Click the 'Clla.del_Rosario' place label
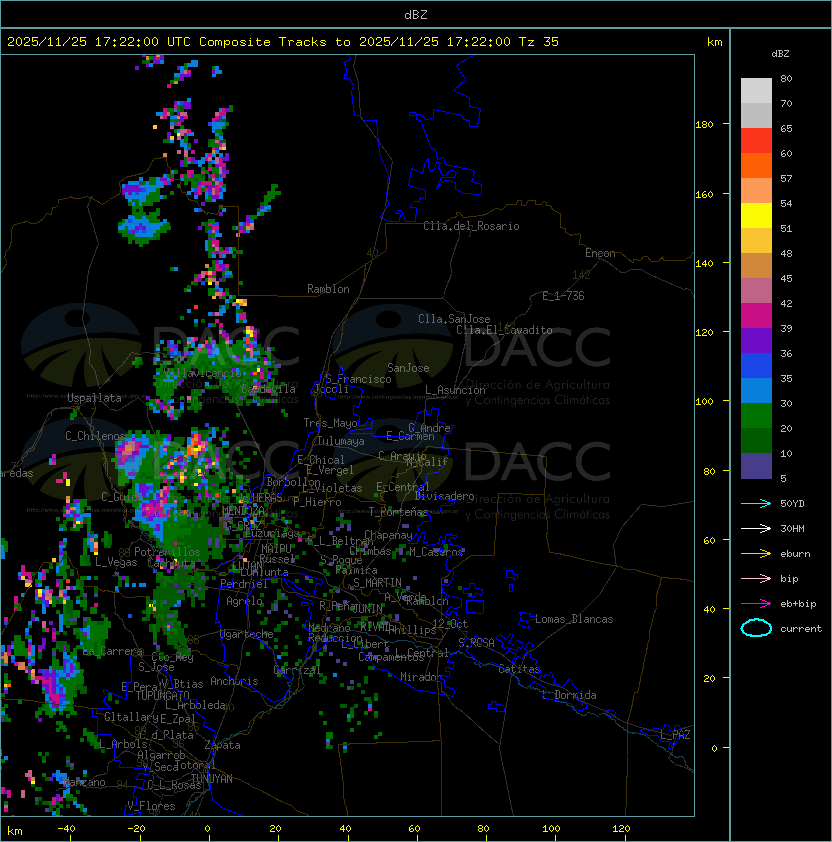 [471, 226]
